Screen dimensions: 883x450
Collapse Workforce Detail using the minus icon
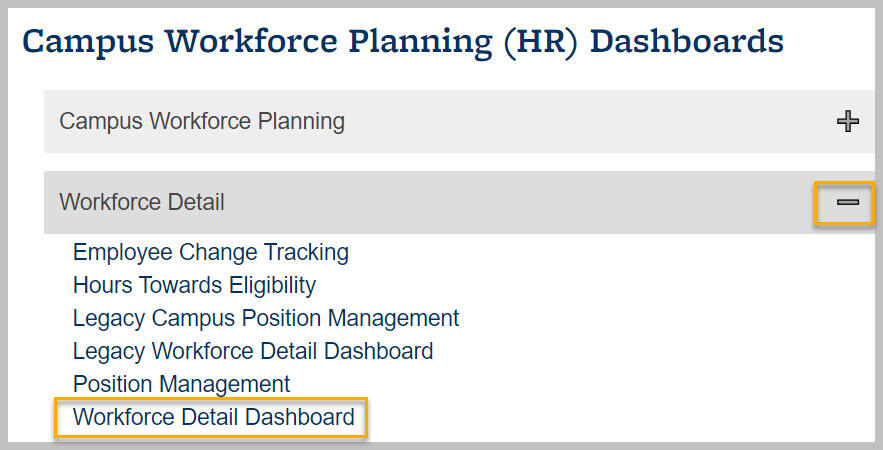click(x=848, y=202)
